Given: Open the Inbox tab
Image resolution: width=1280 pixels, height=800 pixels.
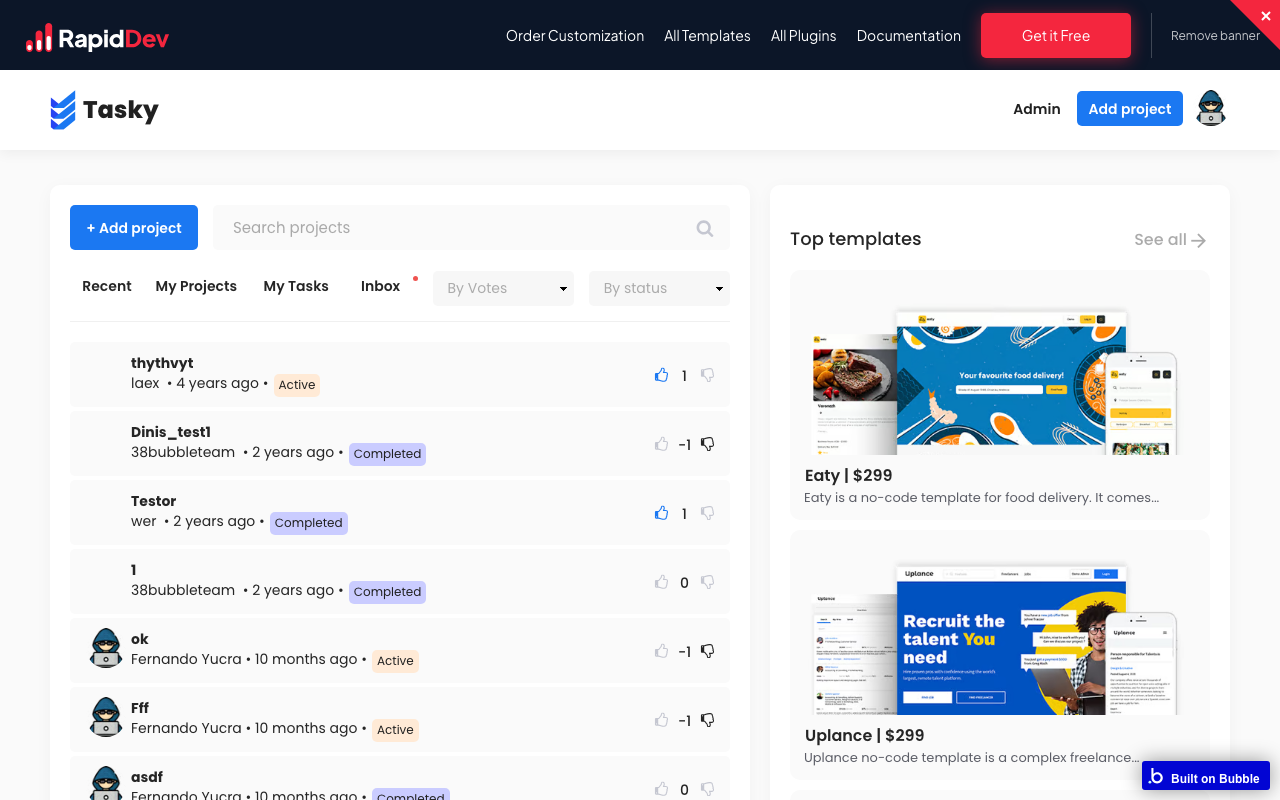Looking at the screenshot, I should (380, 286).
